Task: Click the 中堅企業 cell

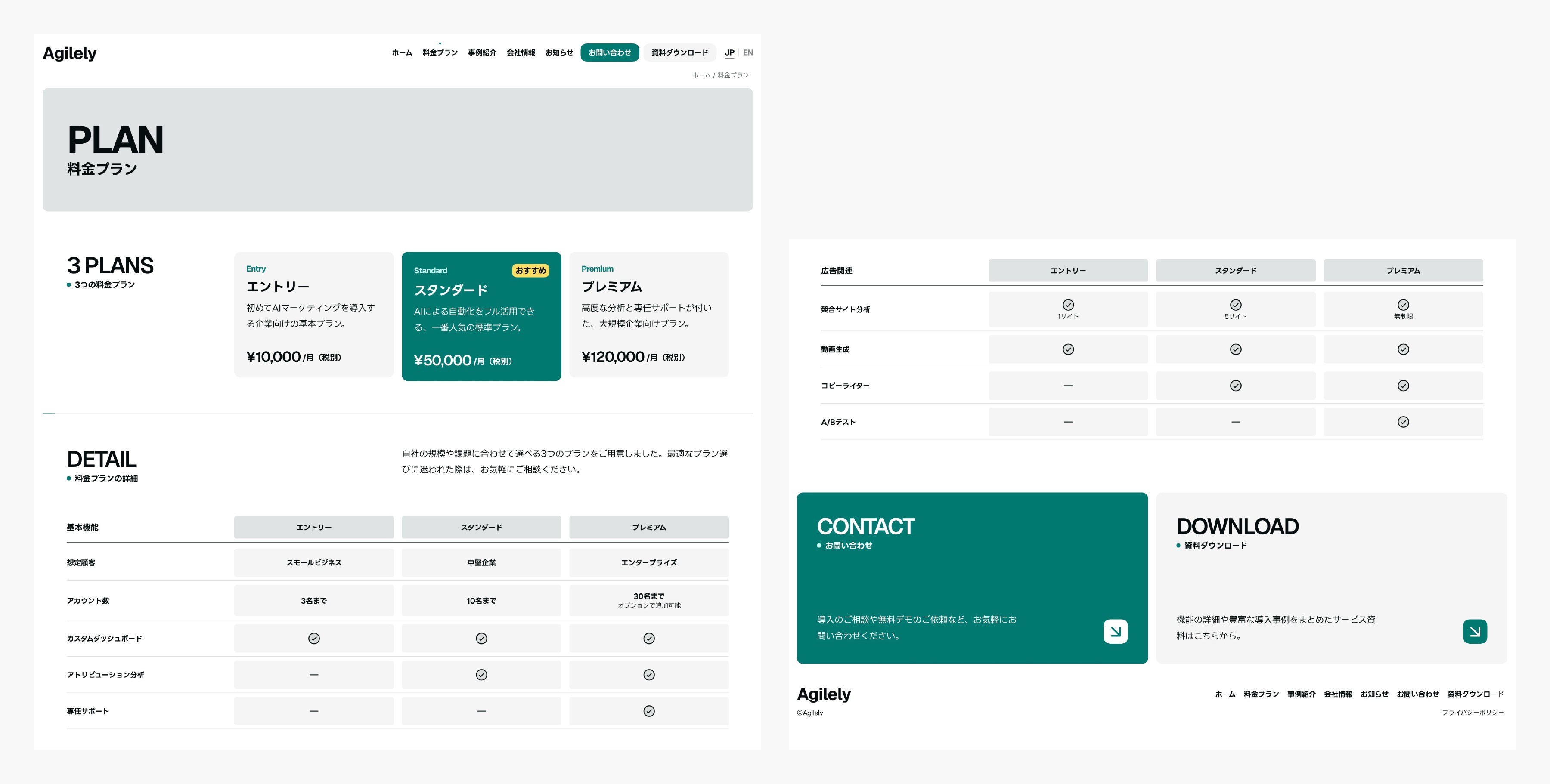Action: (x=481, y=563)
